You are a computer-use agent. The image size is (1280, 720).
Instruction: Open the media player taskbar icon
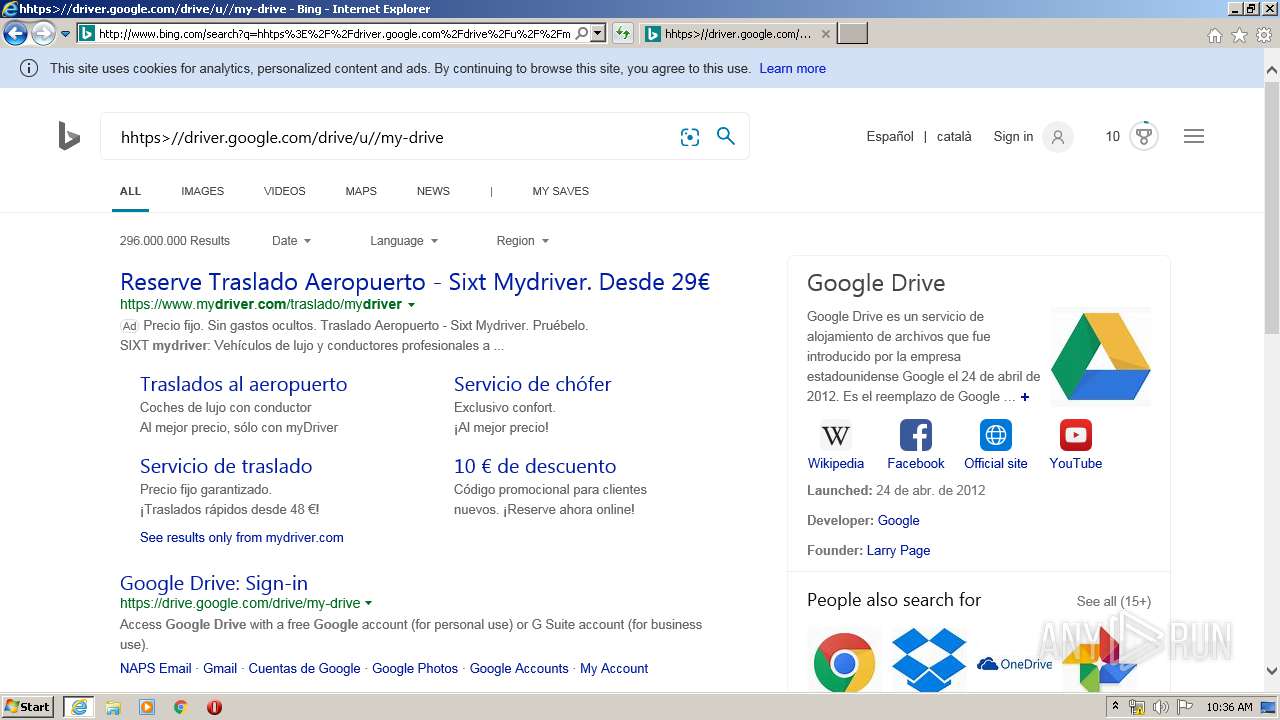tap(147, 707)
